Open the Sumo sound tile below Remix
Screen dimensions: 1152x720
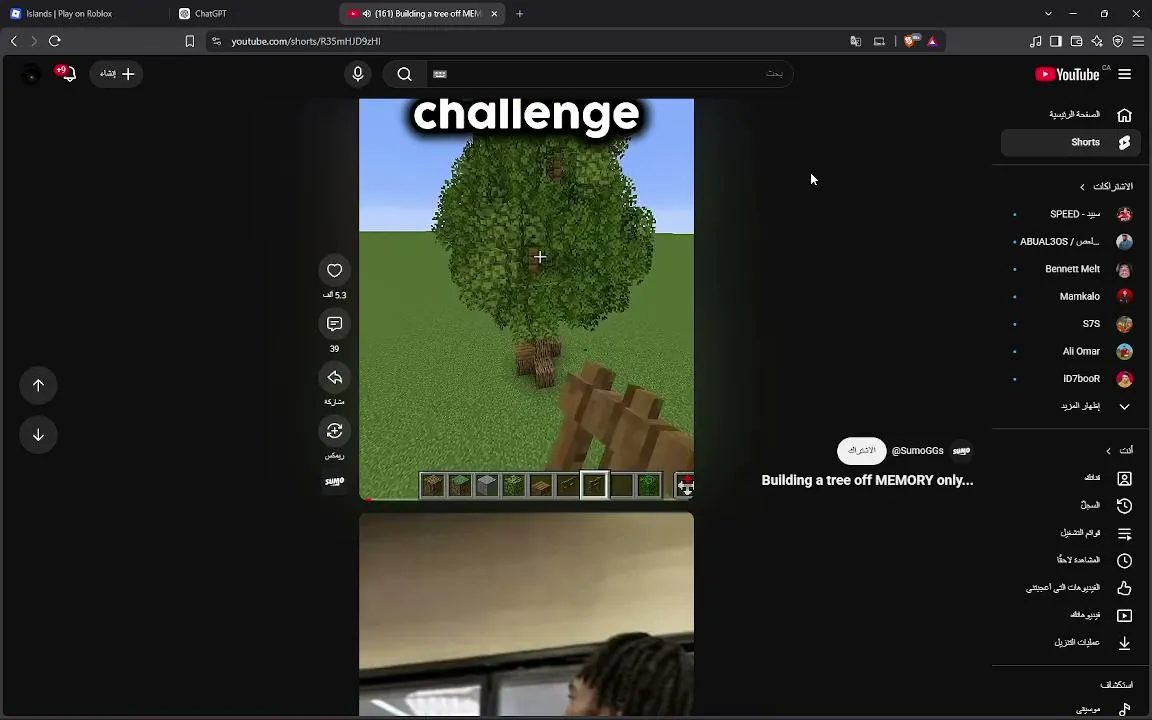click(334, 482)
